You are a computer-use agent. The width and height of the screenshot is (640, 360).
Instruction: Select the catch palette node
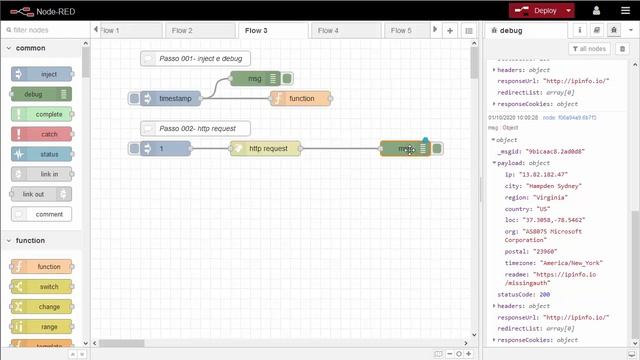click(x=42, y=134)
